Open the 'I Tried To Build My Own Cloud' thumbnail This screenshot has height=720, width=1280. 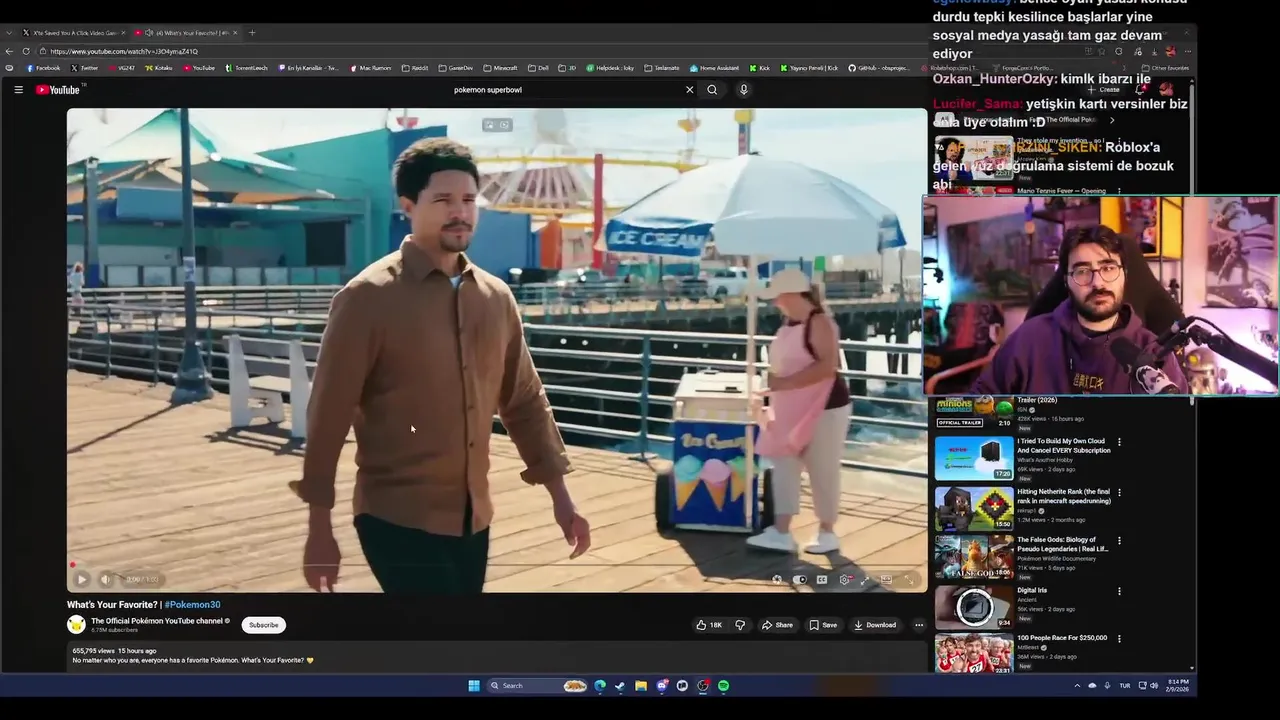[x=974, y=459]
